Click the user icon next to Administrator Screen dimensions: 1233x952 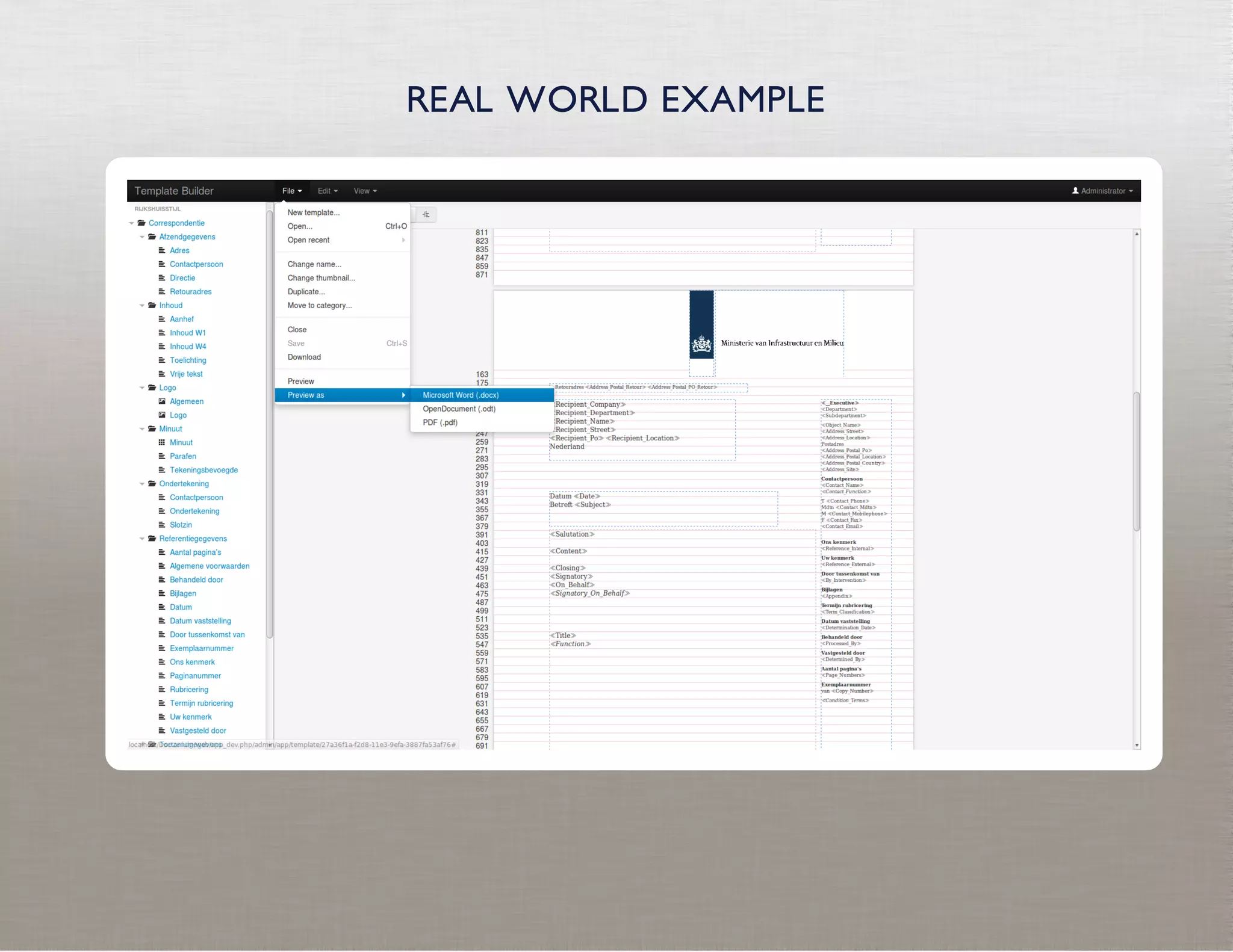(1075, 191)
